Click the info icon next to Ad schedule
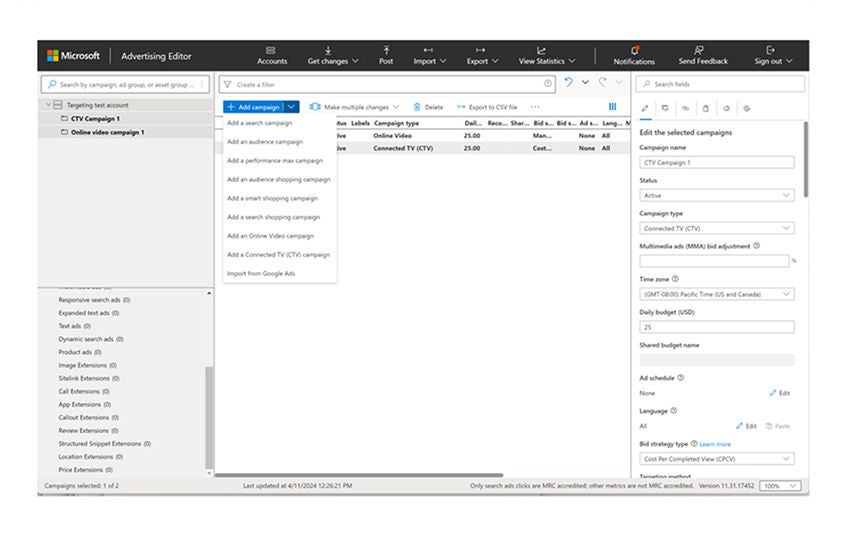 [681, 377]
